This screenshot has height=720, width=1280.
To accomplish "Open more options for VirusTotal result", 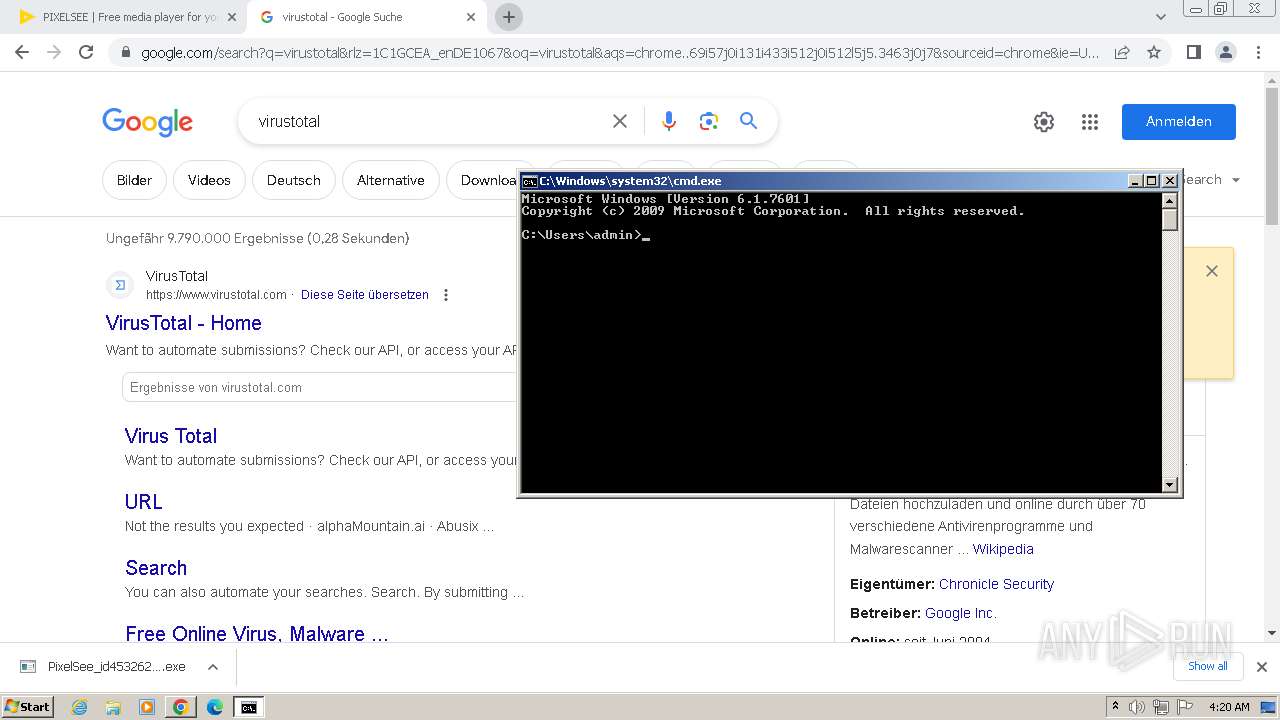I will [x=446, y=295].
